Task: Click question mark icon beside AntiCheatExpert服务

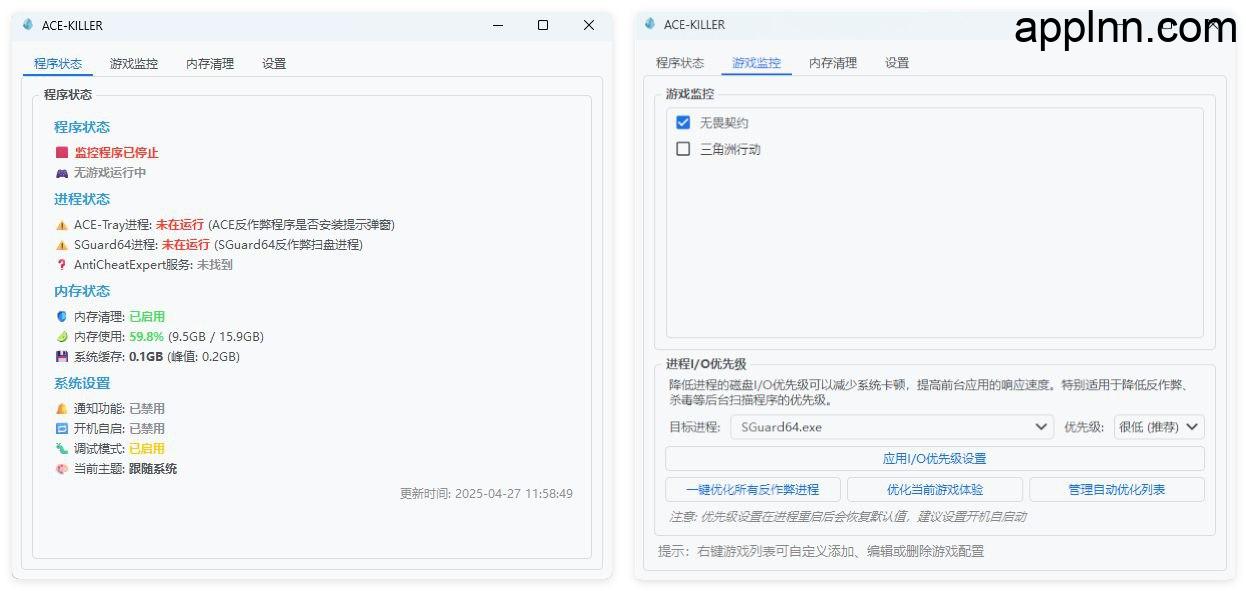Action: pyautogui.click(x=62, y=265)
